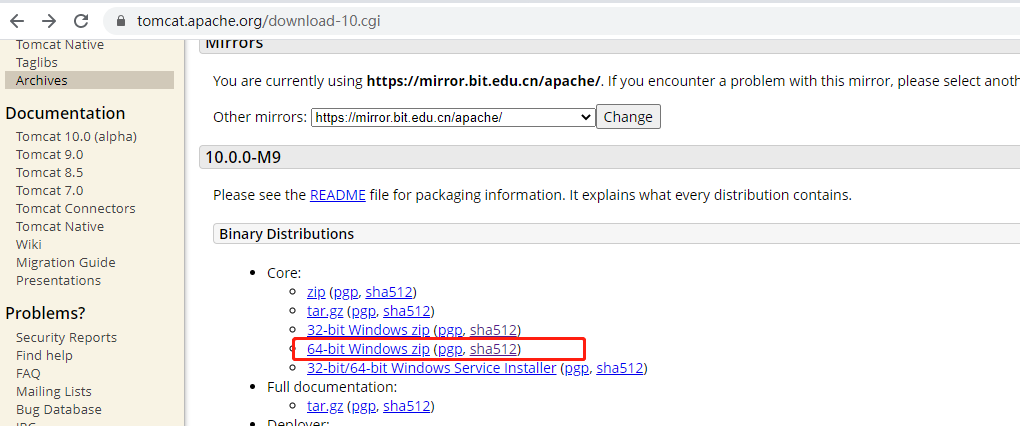Click the Change mirror button
This screenshot has width=1020, height=426.
(628, 117)
